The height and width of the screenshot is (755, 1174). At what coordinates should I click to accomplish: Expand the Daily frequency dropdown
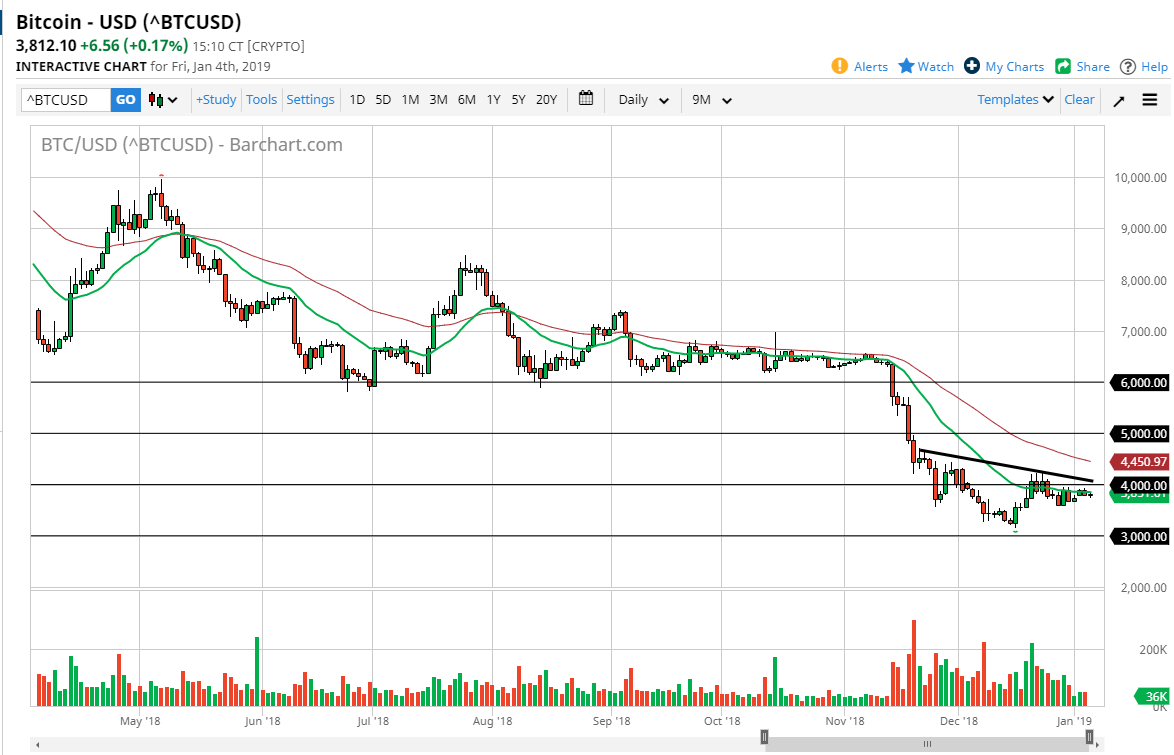tap(641, 99)
